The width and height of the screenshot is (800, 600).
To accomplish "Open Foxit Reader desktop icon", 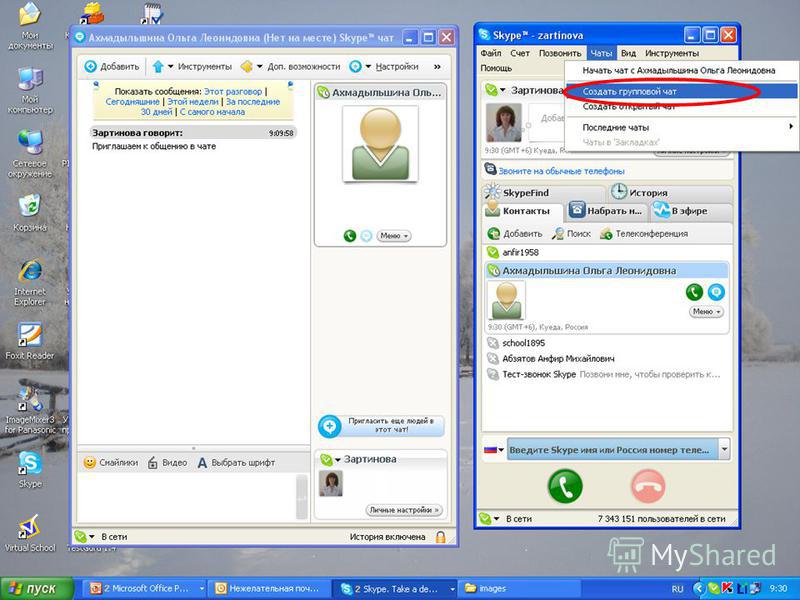I will 30,341.
